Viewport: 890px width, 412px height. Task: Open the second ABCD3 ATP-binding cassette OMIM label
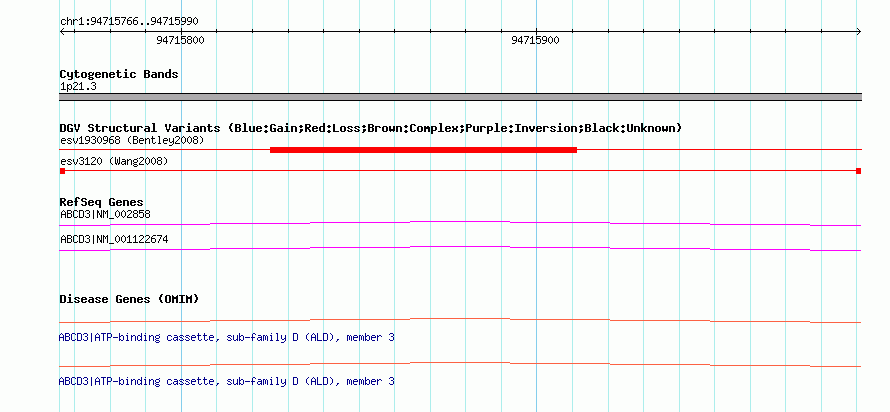pos(226,381)
